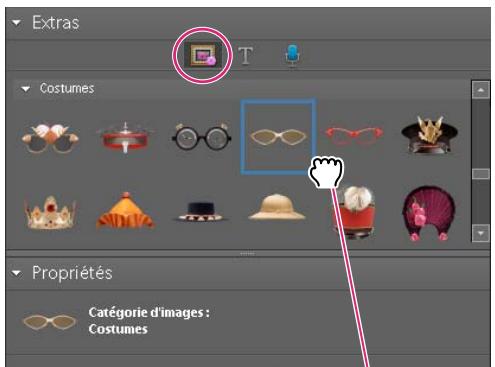This screenshot has width=495, height=367.
Task: Select the Graphics extras icon
Action: [x=202, y=55]
